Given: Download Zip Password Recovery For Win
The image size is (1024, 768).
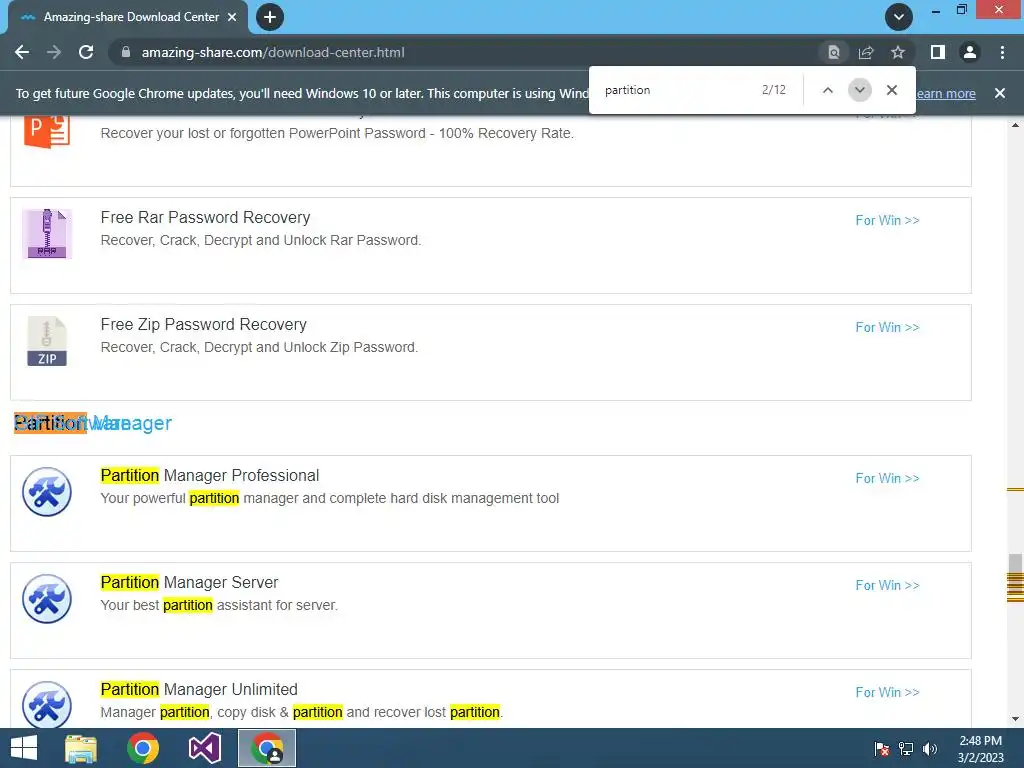Looking at the screenshot, I should [x=887, y=327].
